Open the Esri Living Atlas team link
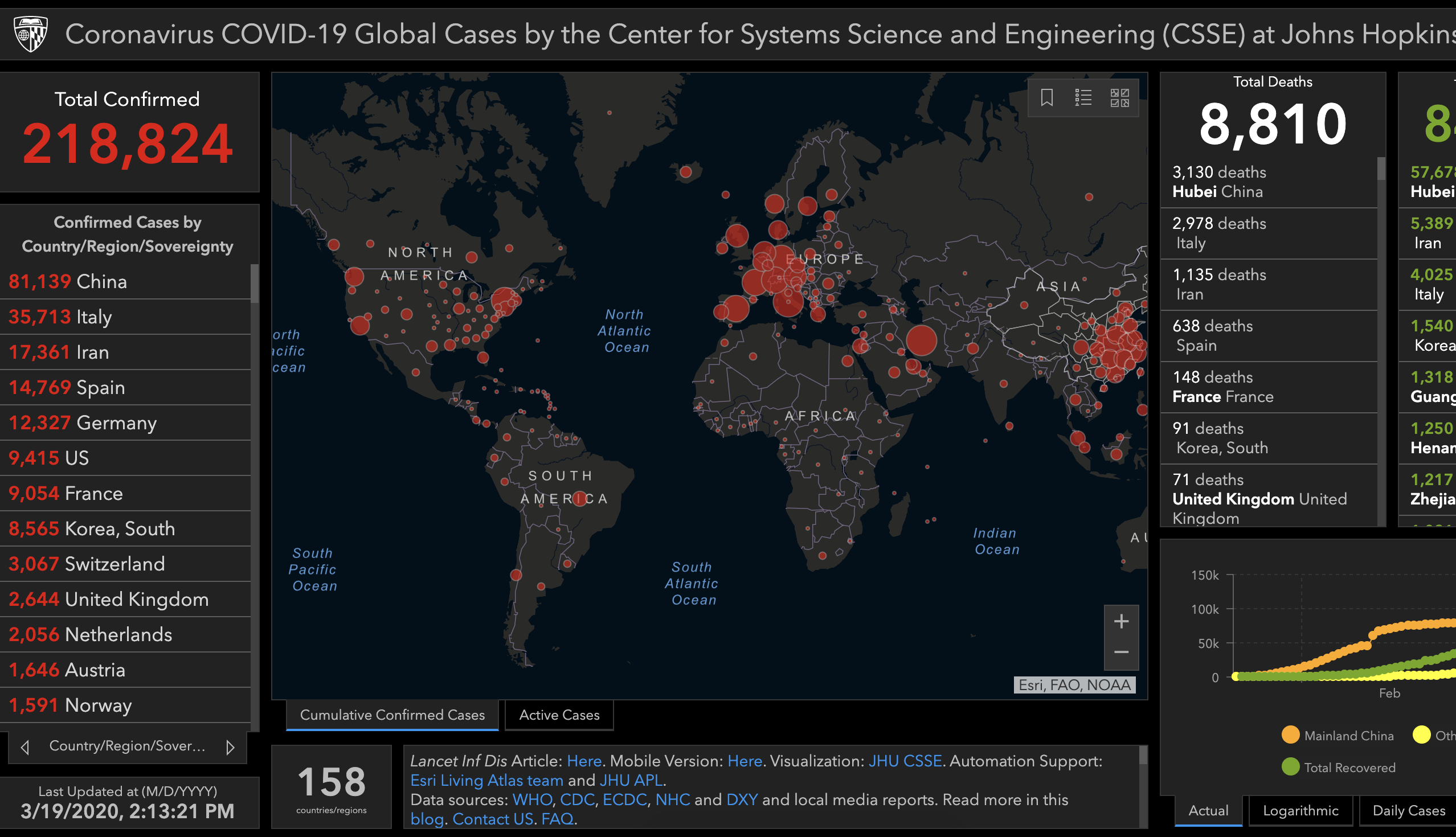This screenshot has height=837, width=1456. point(486,781)
